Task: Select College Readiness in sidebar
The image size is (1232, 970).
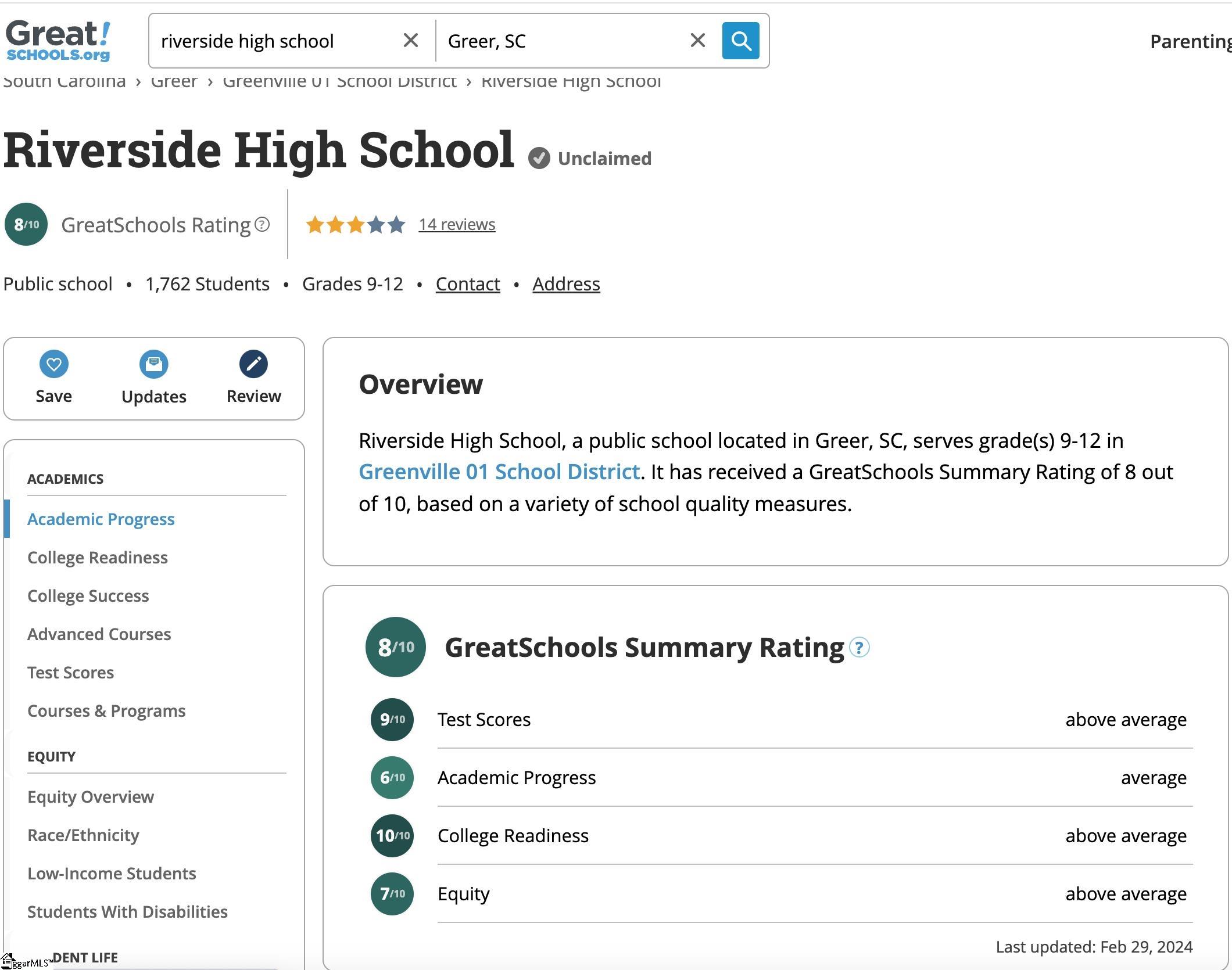Action: [x=98, y=558]
